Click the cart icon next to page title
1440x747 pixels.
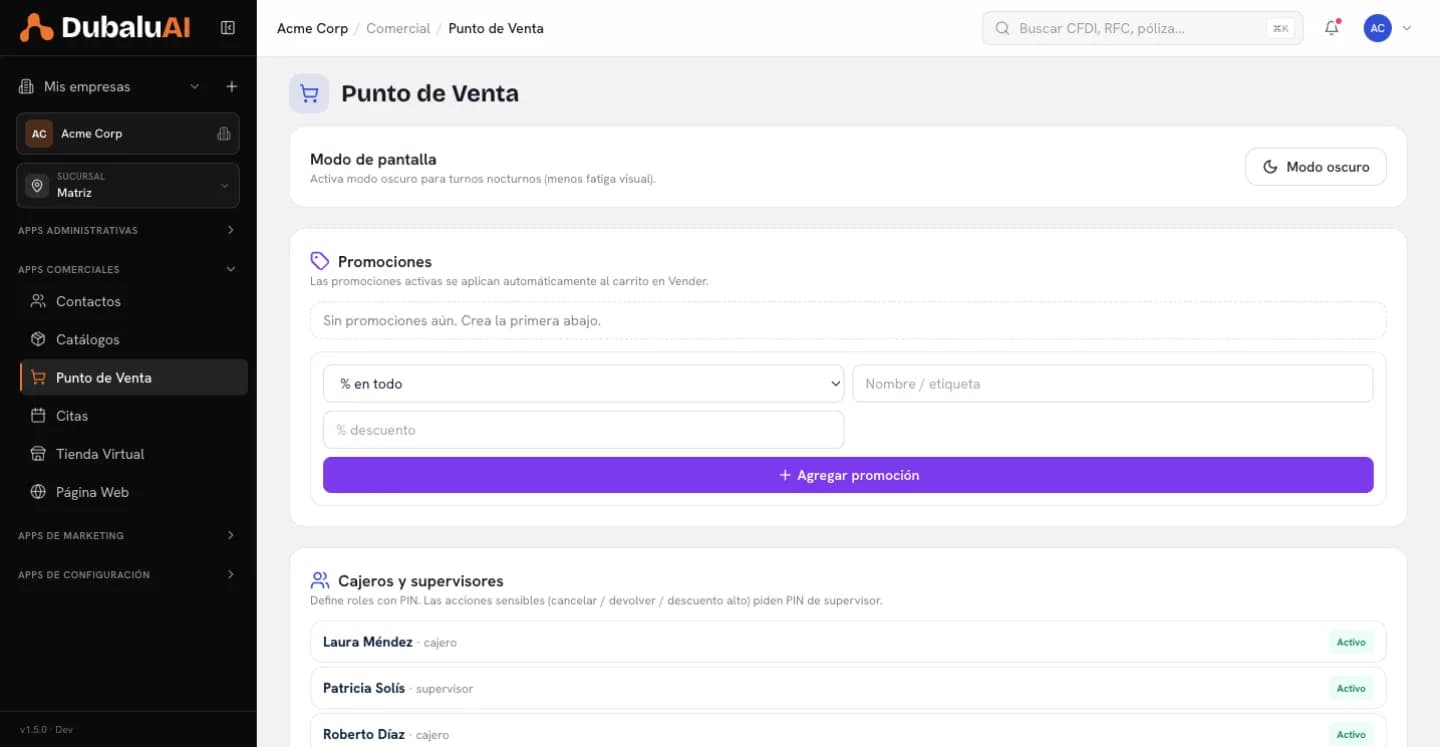point(309,93)
